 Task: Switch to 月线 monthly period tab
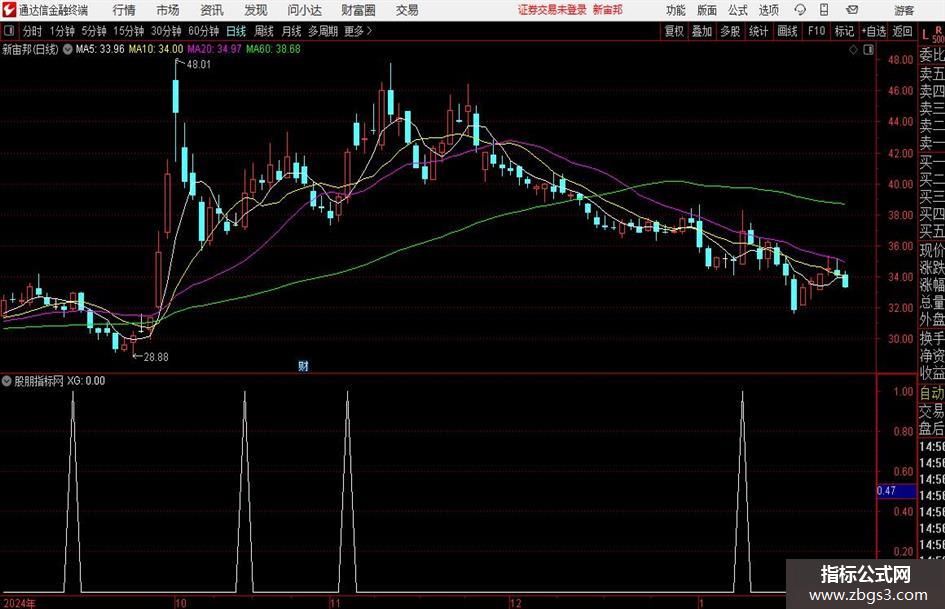pos(292,31)
